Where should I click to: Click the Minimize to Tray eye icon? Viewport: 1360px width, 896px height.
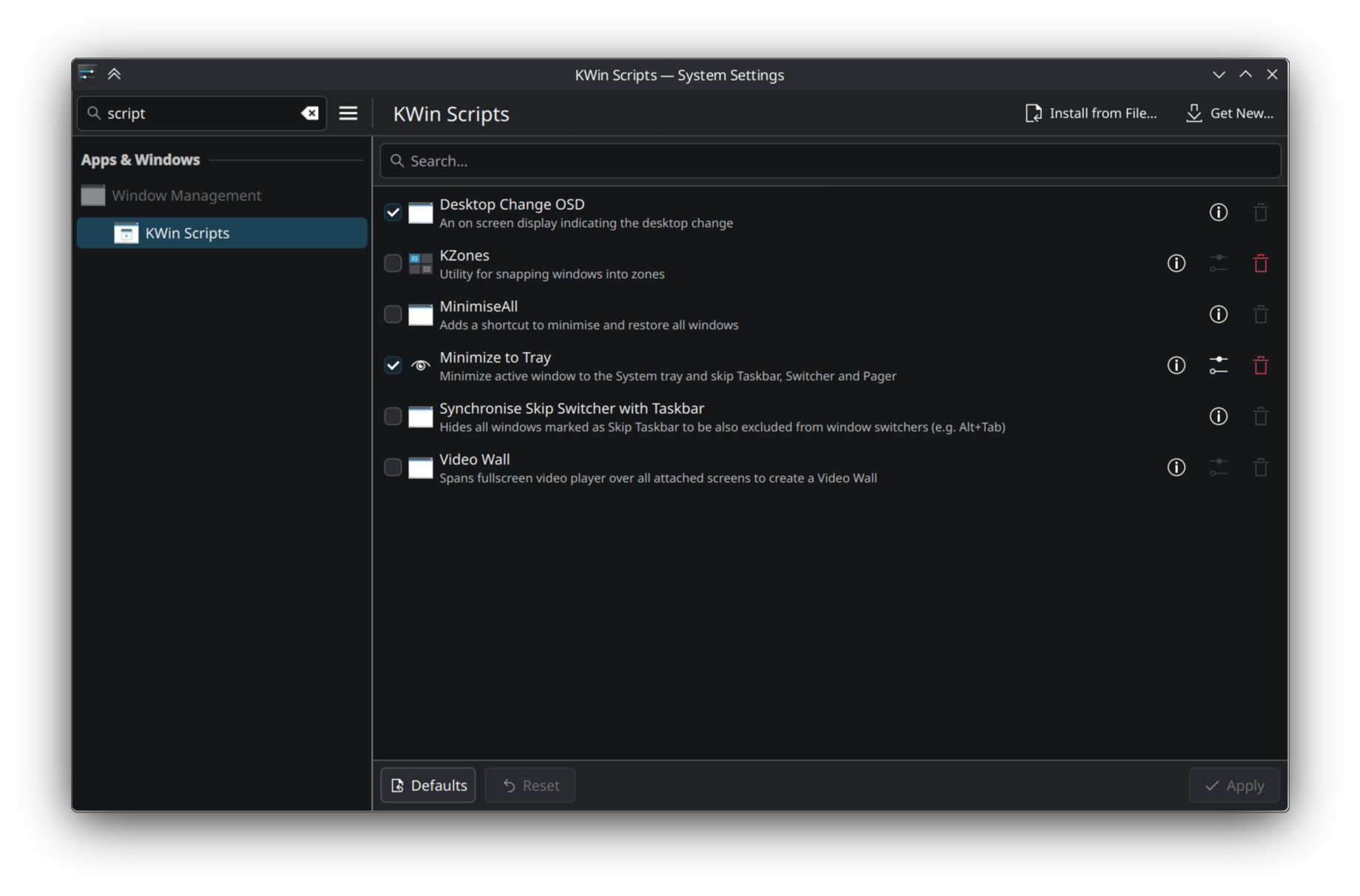point(420,366)
